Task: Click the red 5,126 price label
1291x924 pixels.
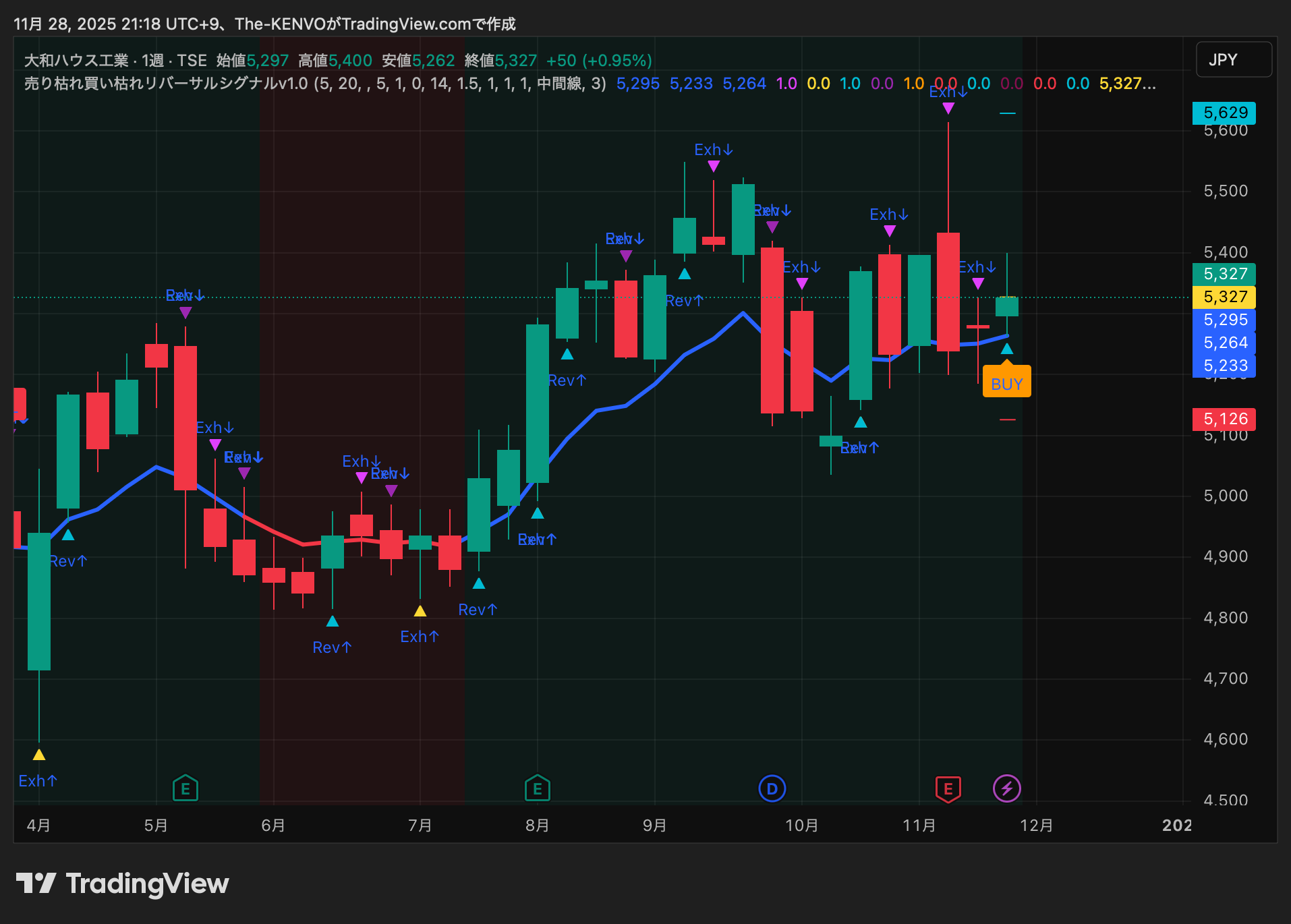Action: (1224, 419)
